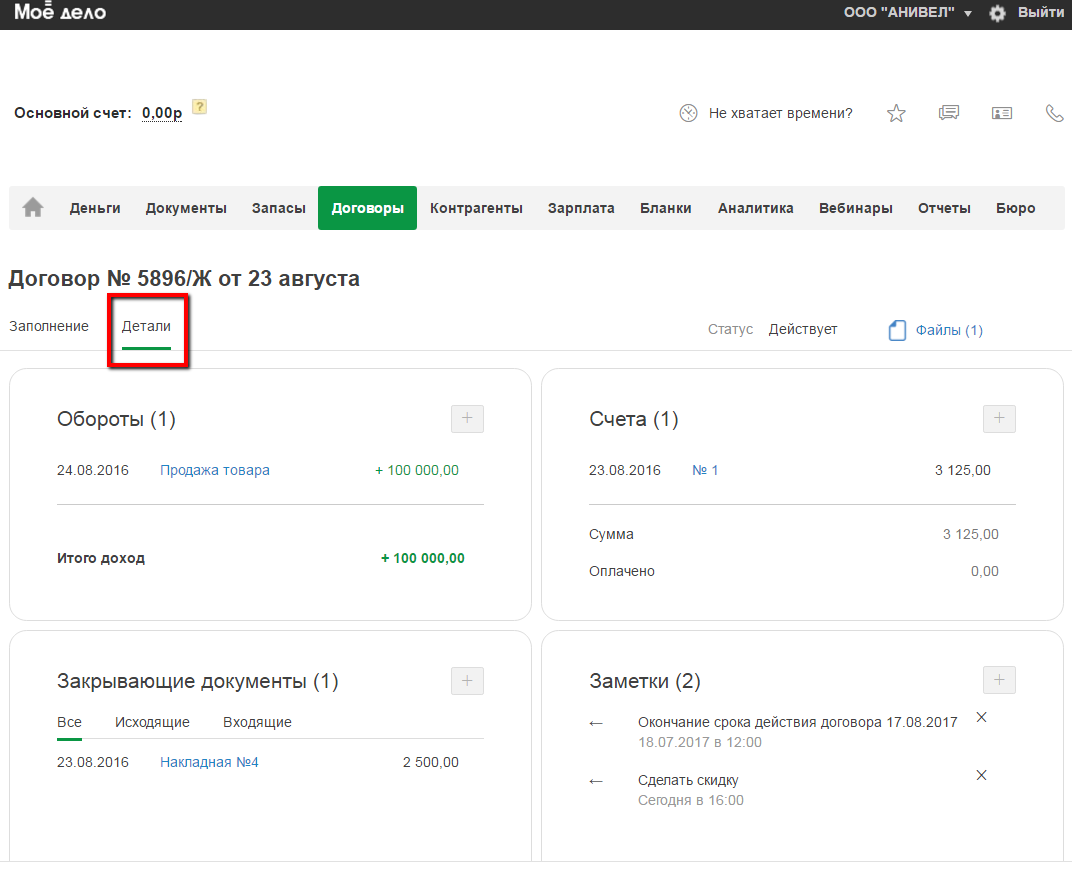Open the home icon in navigation bar
The height and width of the screenshot is (870, 1072).
tap(33, 207)
